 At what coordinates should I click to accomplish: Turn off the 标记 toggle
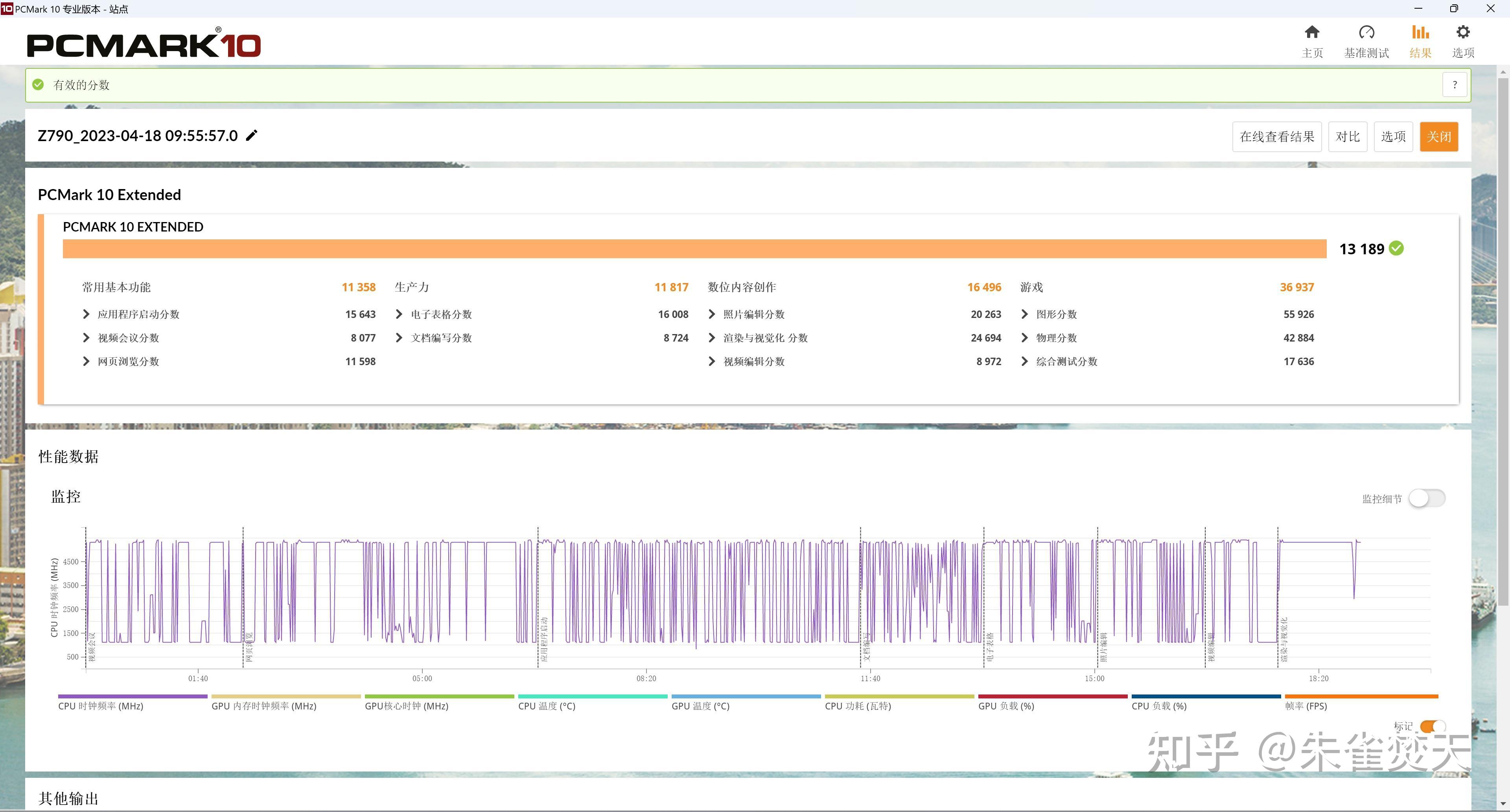click(x=1433, y=726)
